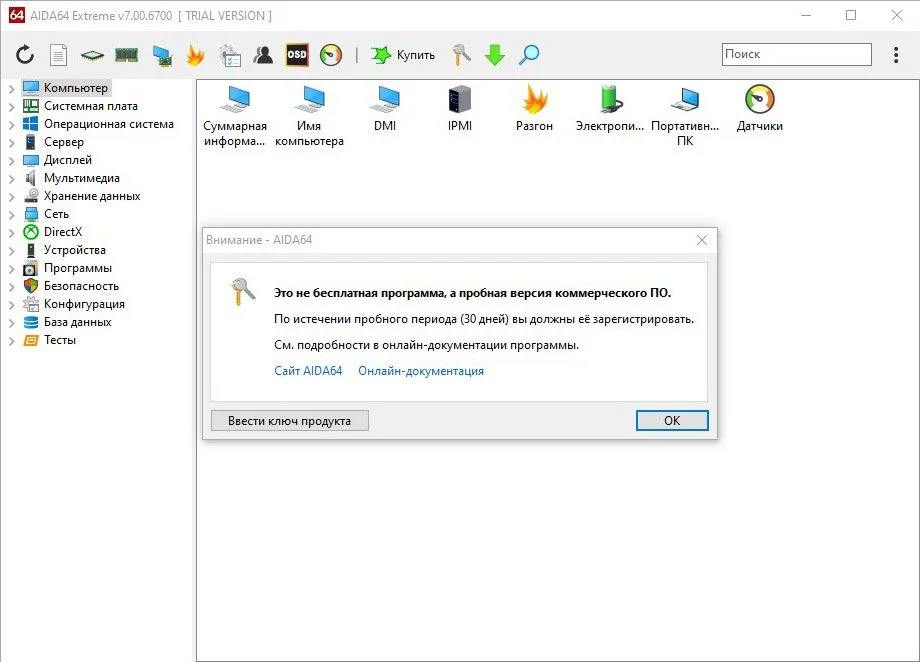
Task: Open the flame stability test icon
Action: (195, 55)
